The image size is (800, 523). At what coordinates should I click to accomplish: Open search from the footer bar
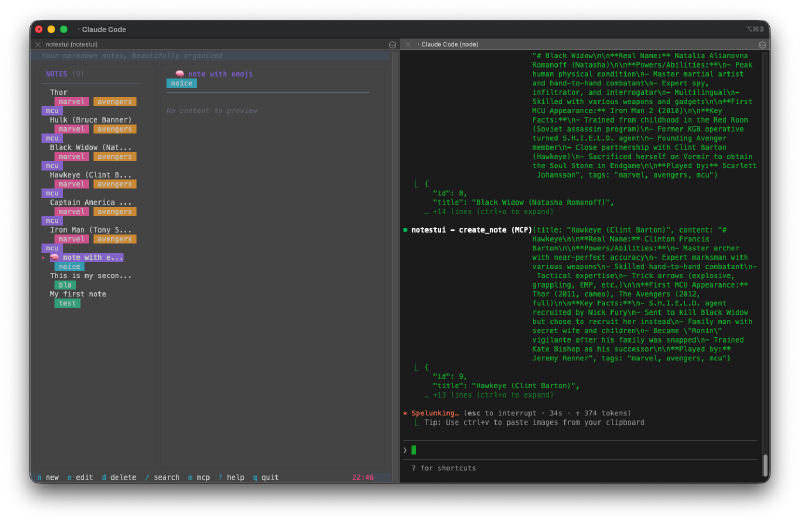pos(164,477)
